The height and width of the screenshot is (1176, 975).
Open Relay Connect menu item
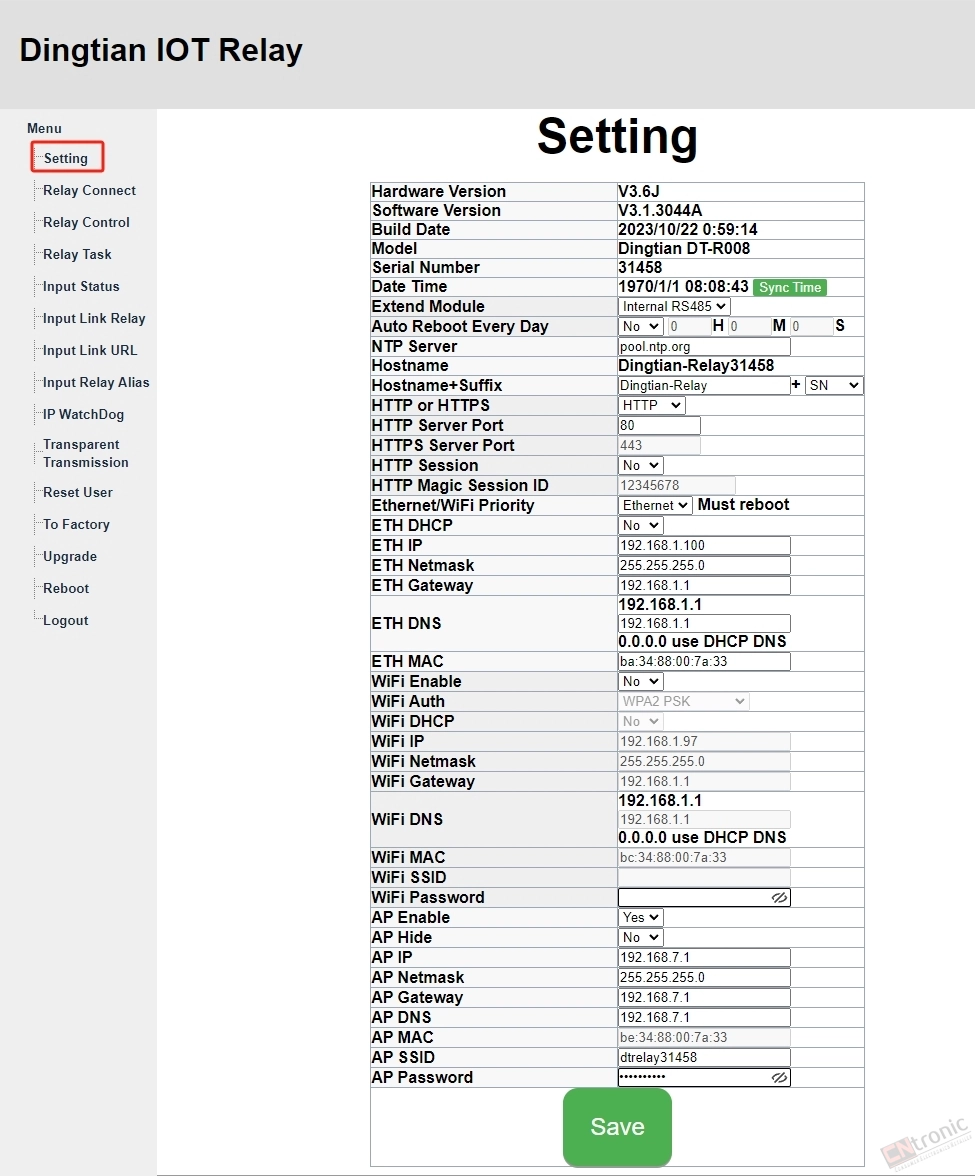tap(89, 190)
